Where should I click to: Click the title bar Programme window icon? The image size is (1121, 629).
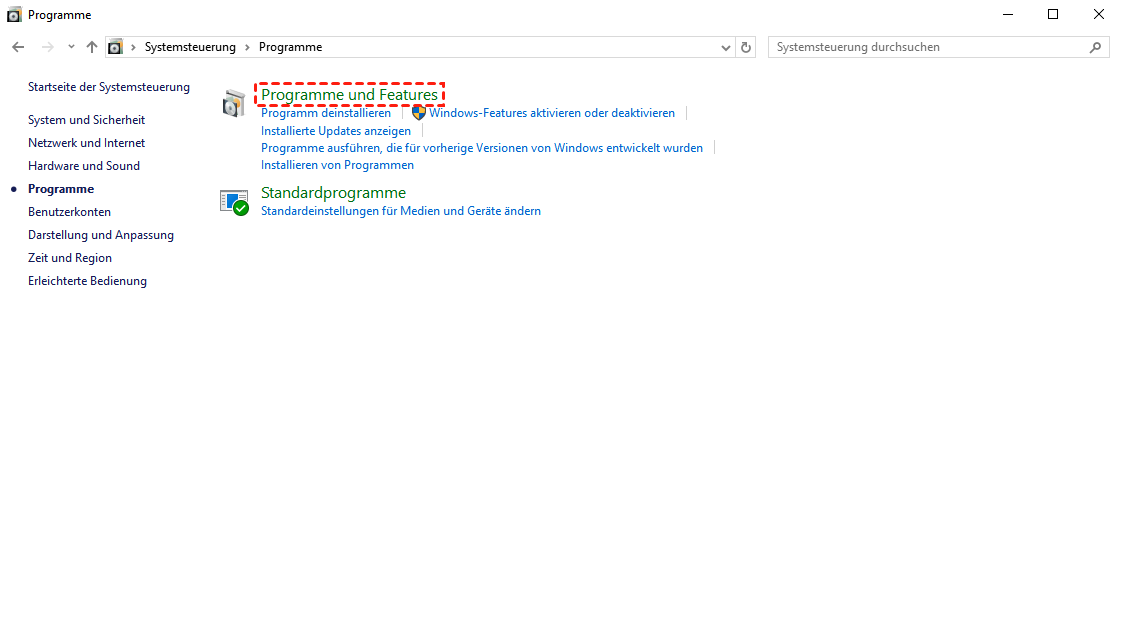[14, 14]
